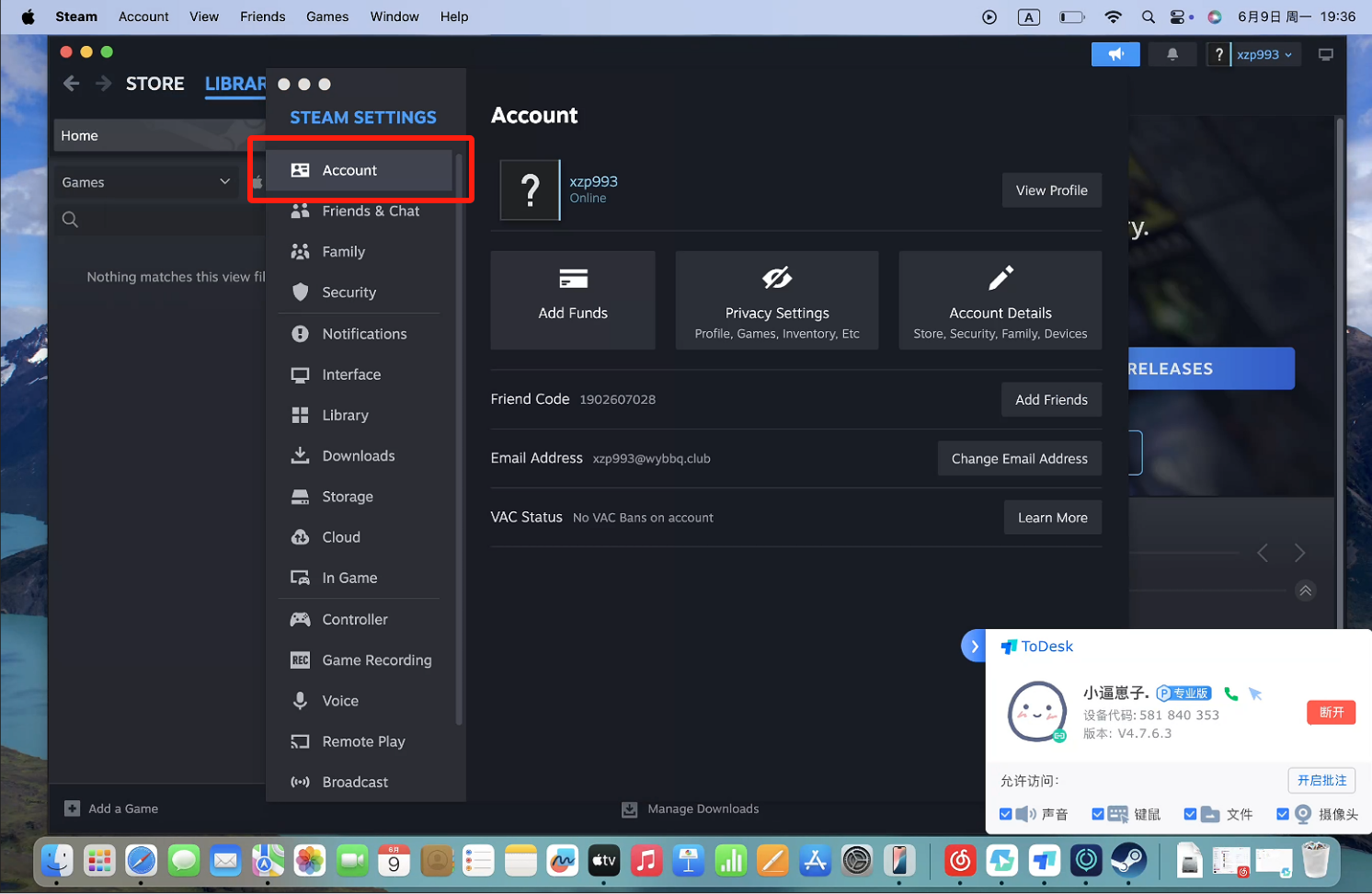Toggle ToDesk file access checkbox
The width and height of the screenshot is (1372, 894).
click(1190, 814)
